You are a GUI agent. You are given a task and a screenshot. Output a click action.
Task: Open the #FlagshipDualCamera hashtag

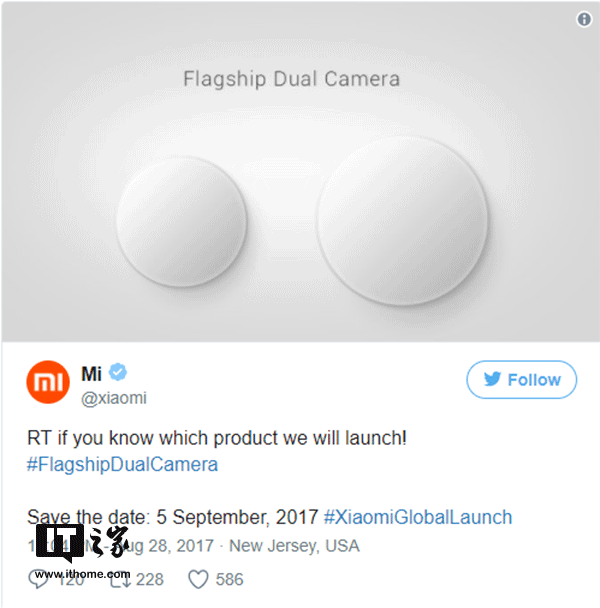pos(122,464)
